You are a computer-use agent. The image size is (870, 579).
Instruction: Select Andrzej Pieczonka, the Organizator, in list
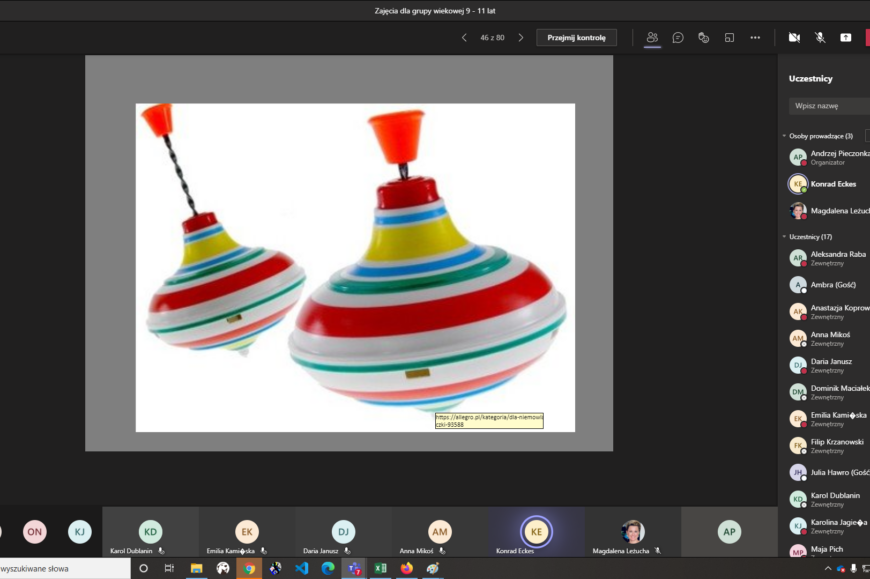pos(829,158)
